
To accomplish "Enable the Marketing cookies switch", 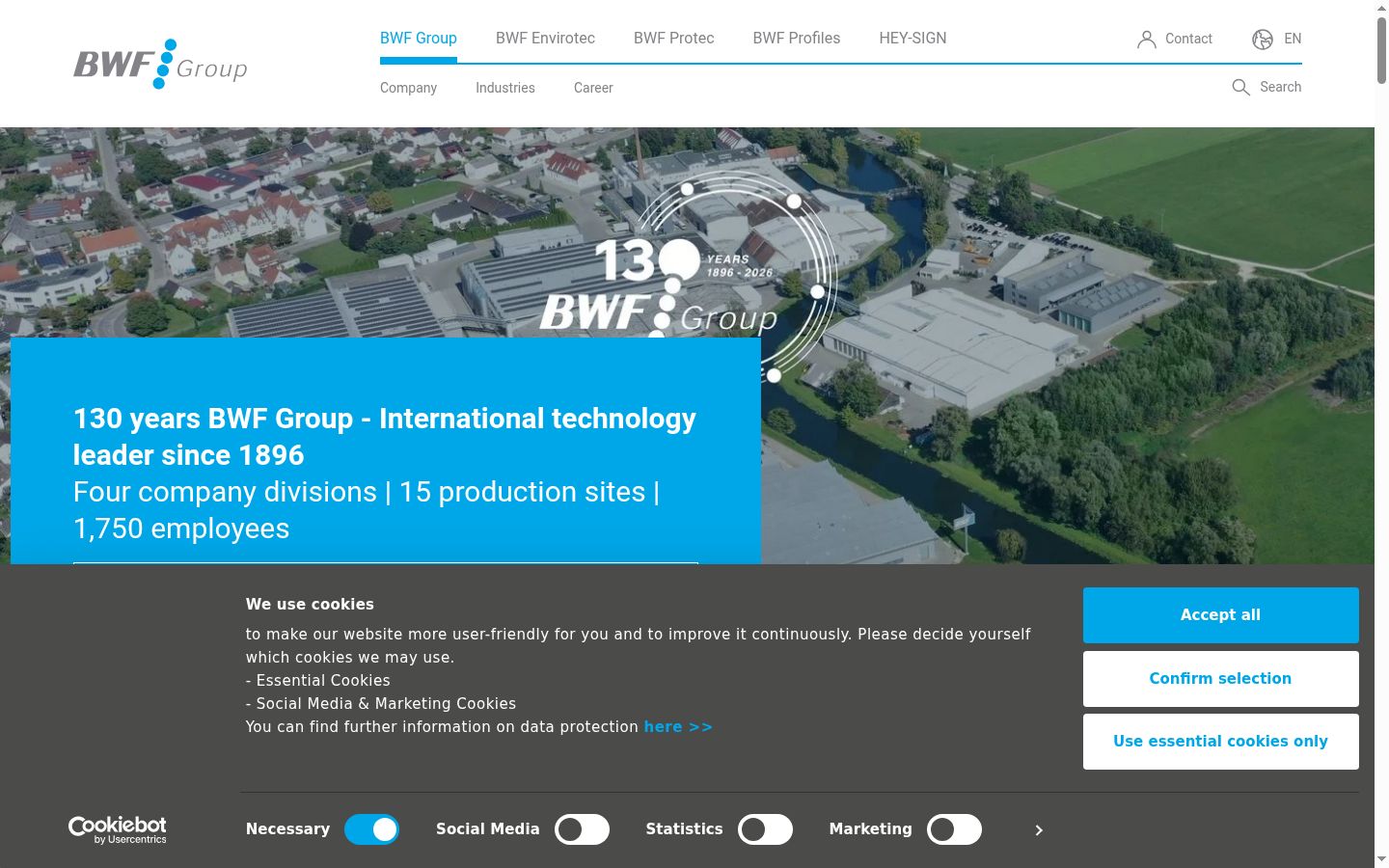I will 954,829.
